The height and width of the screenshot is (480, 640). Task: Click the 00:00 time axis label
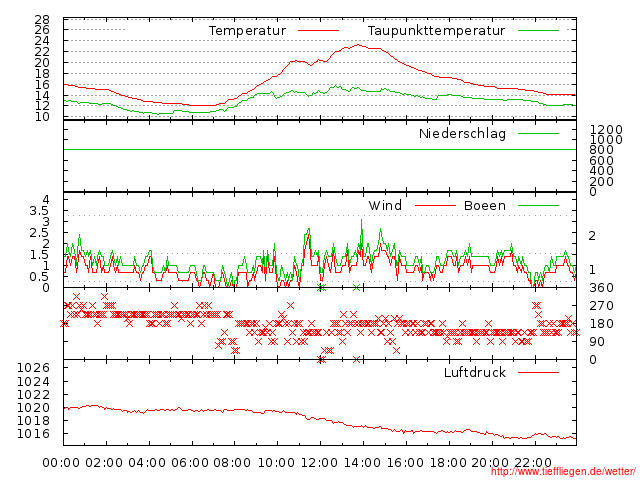coord(61,463)
